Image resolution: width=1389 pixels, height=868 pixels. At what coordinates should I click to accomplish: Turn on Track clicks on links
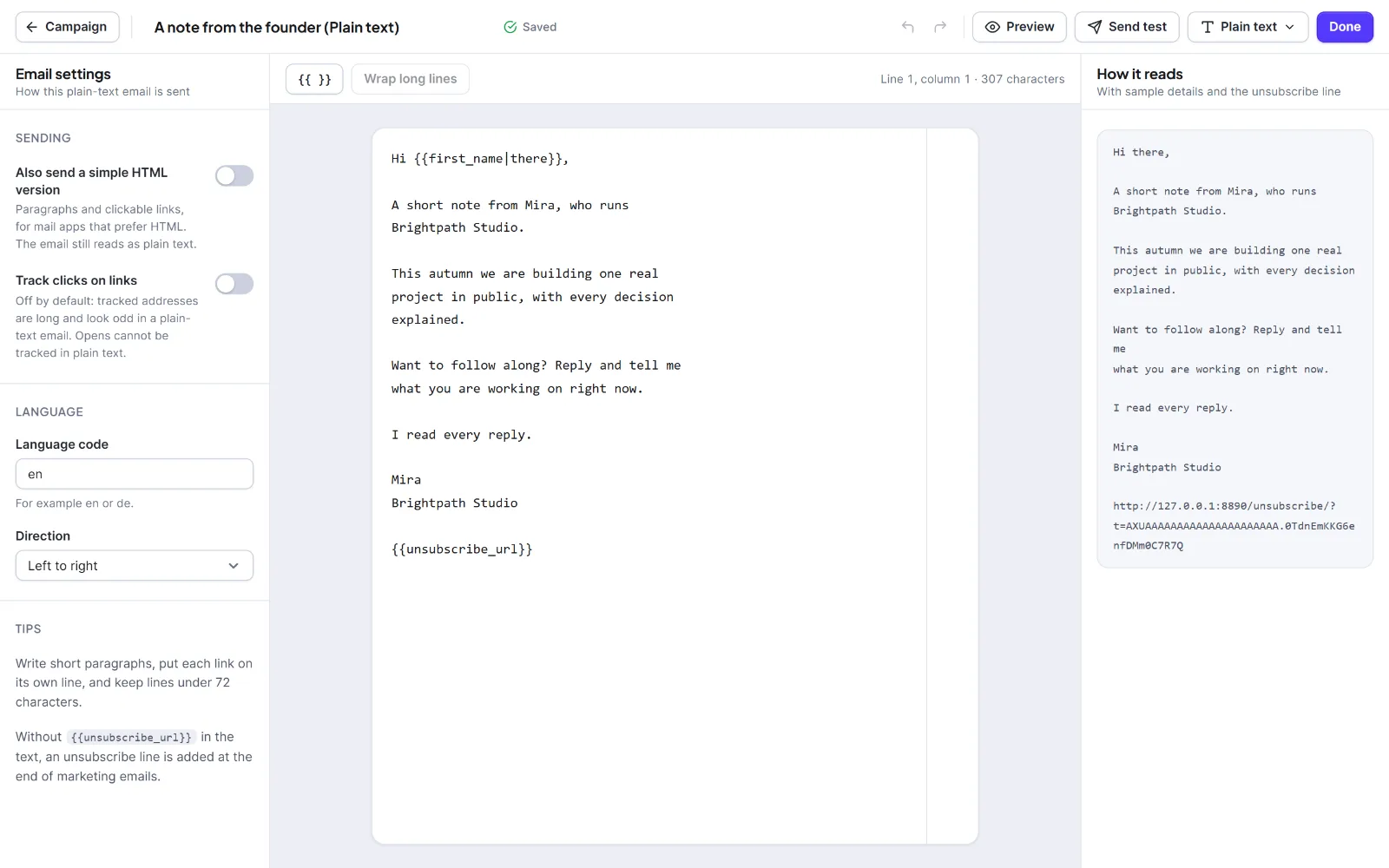coord(234,284)
